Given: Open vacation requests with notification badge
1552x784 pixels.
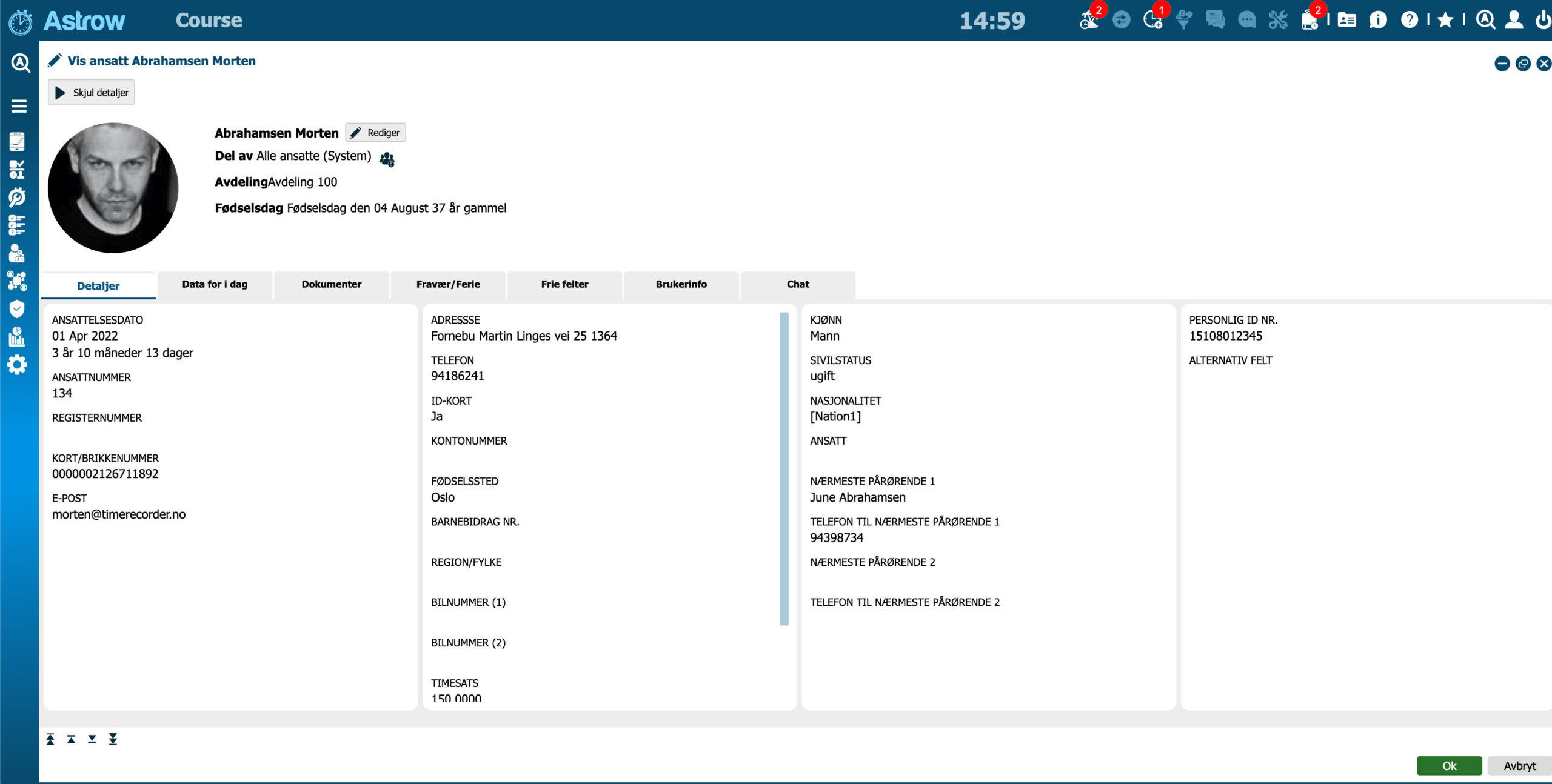Looking at the screenshot, I should tap(1088, 20).
